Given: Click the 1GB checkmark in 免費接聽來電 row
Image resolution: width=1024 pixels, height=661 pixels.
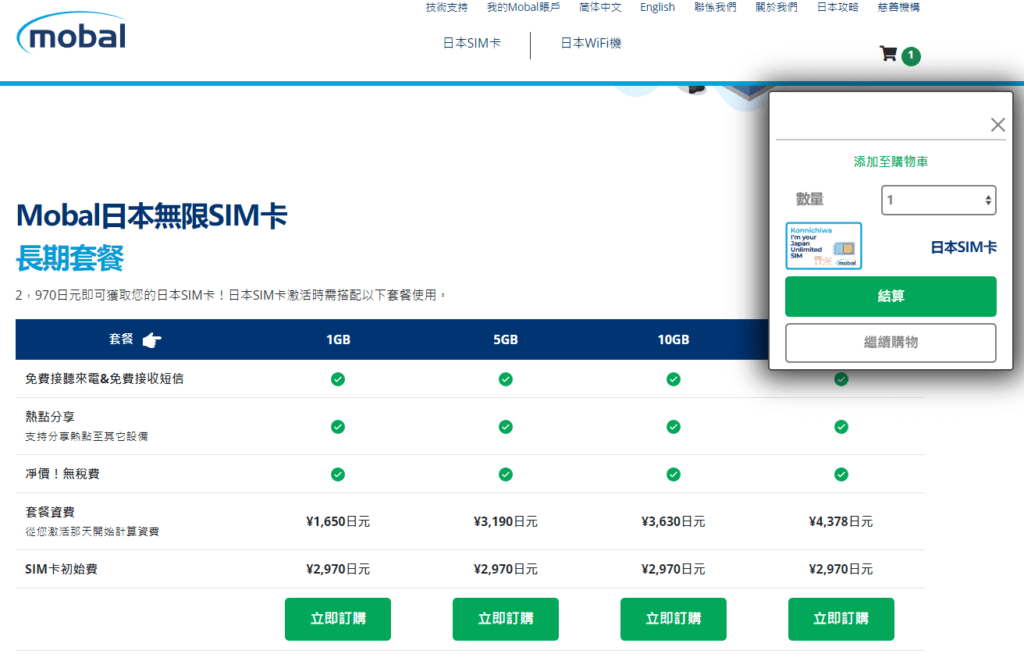Looking at the screenshot, I should 338,379.
